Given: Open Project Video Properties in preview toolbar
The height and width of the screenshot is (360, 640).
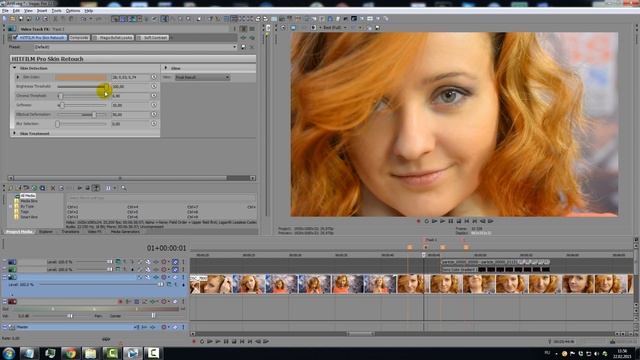Looking at the screenshot, I should [x=283, y=28].
